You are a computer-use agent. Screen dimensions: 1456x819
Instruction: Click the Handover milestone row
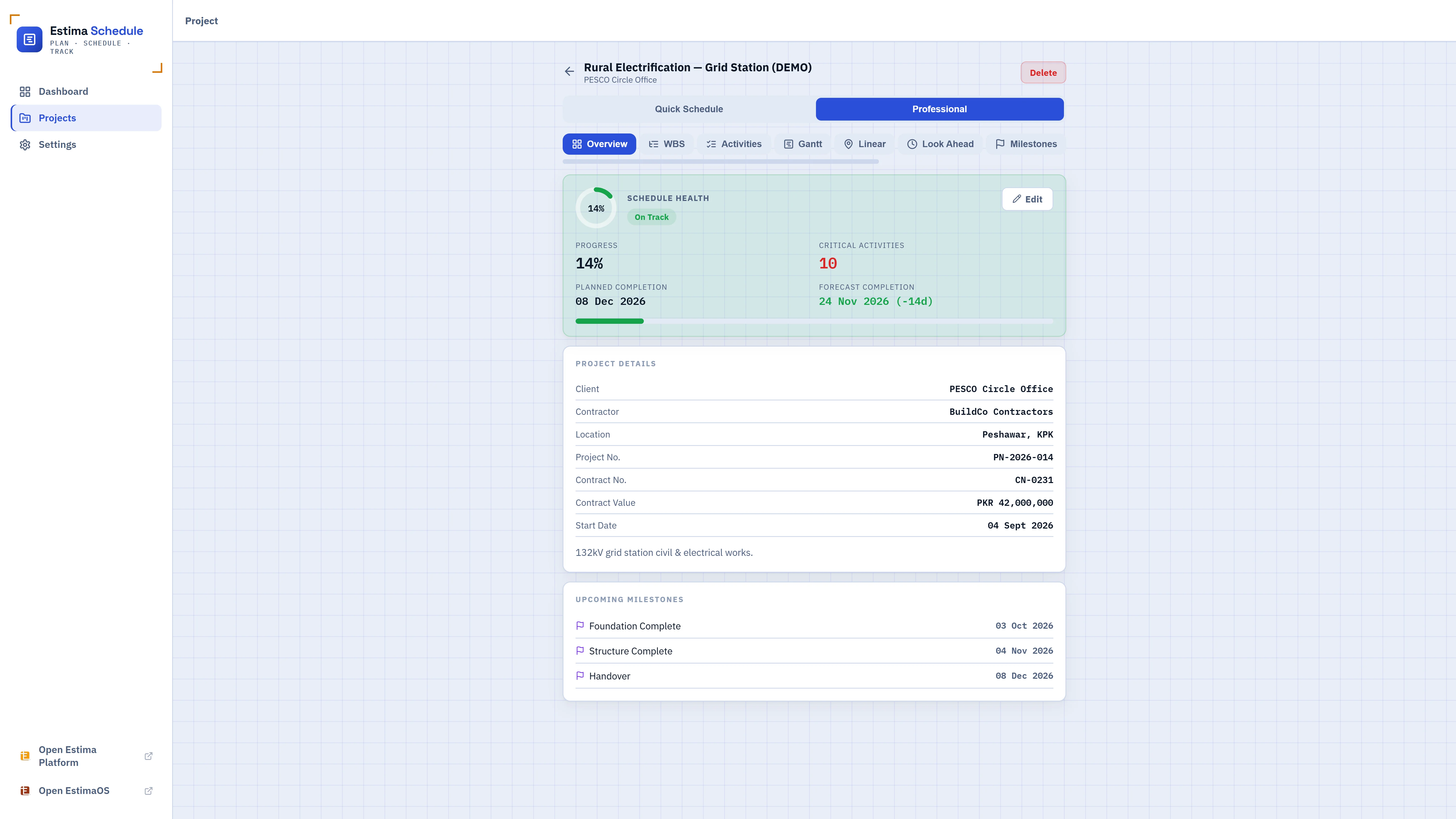(814, 675)
